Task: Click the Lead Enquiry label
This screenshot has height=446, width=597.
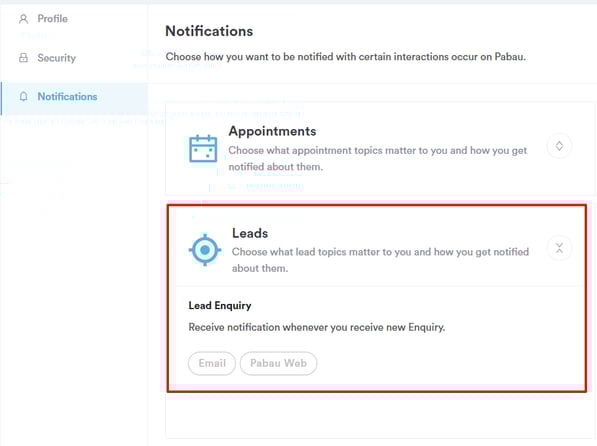Action: tap(220, 306)
